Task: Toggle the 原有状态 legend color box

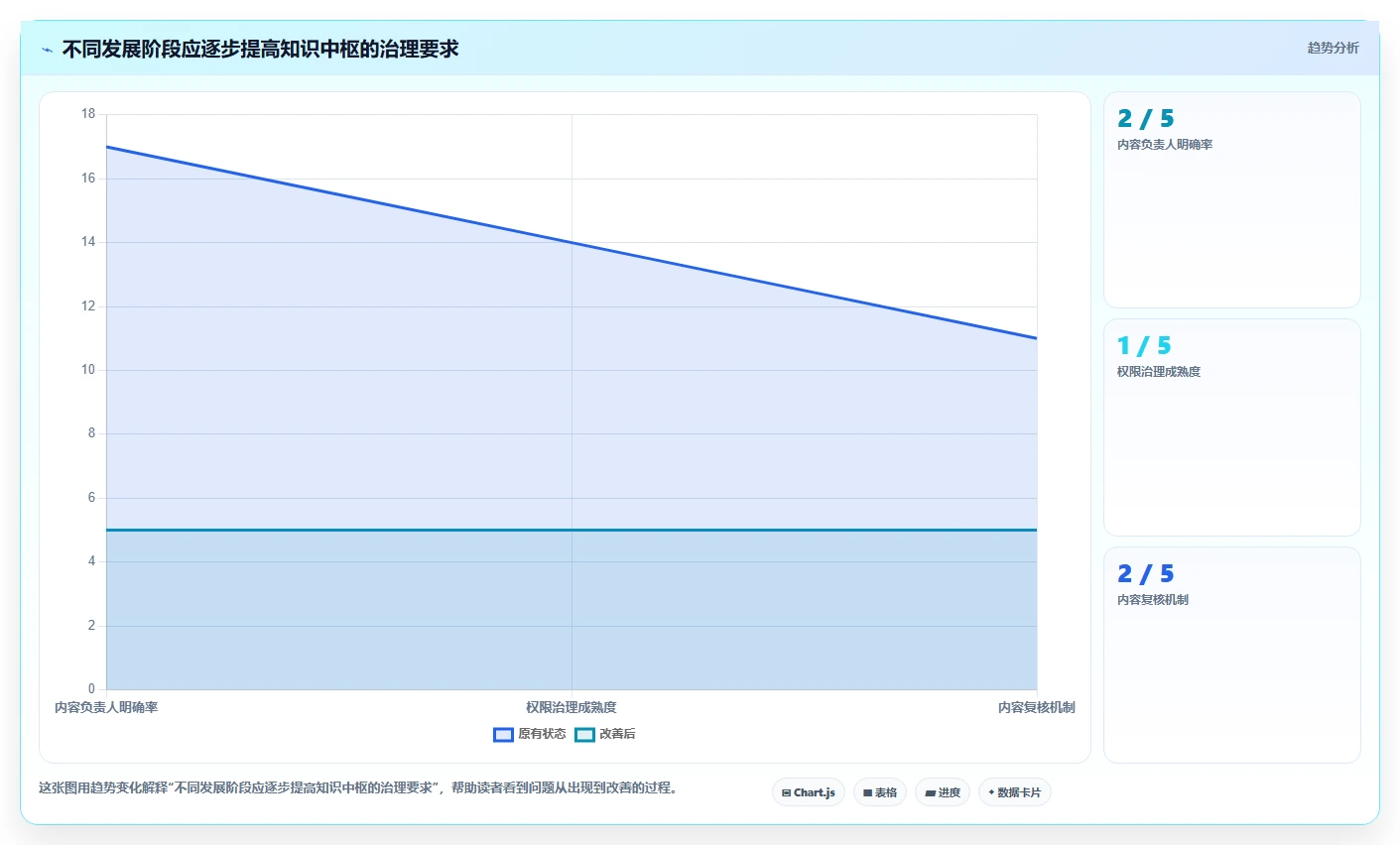Action: (503, 734)
